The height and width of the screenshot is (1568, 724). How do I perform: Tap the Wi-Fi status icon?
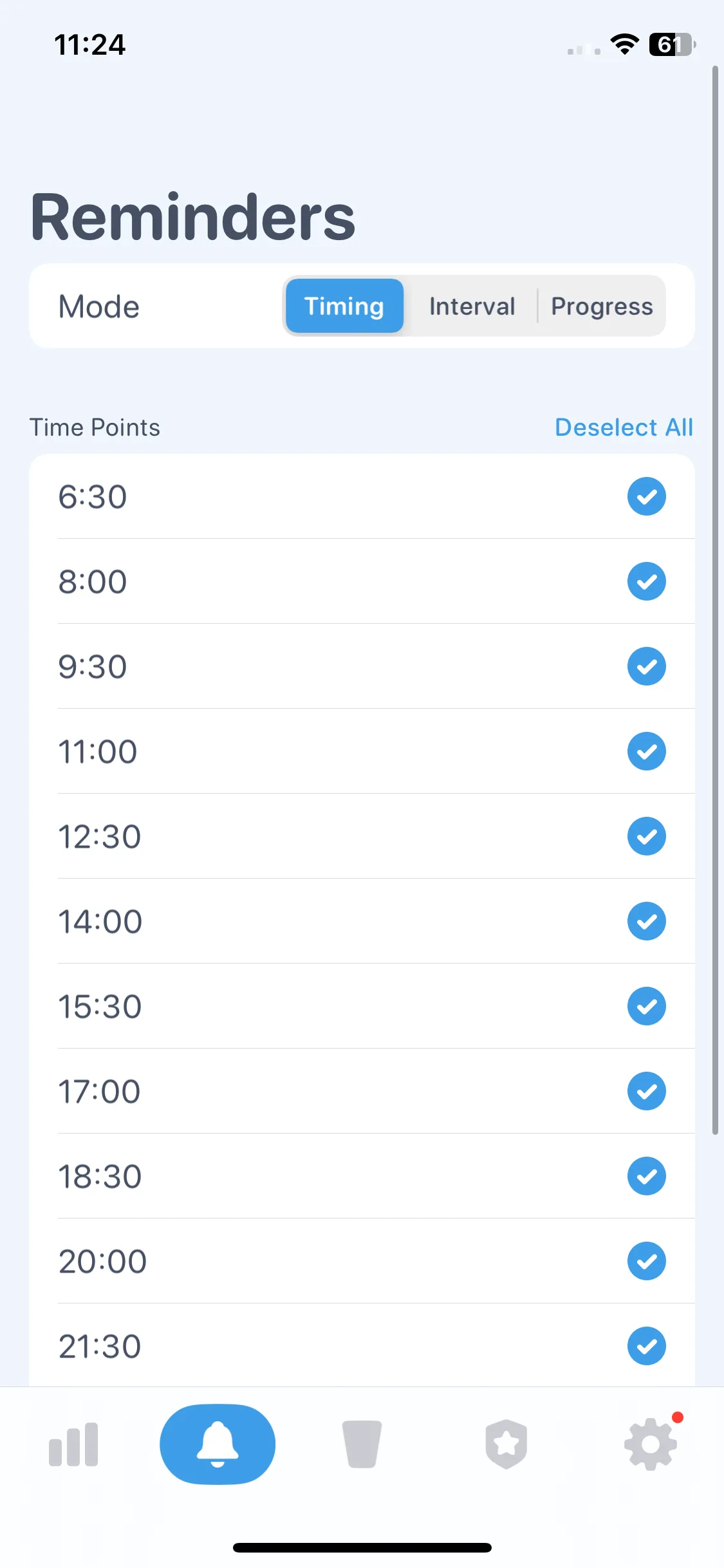click(624, 44)
